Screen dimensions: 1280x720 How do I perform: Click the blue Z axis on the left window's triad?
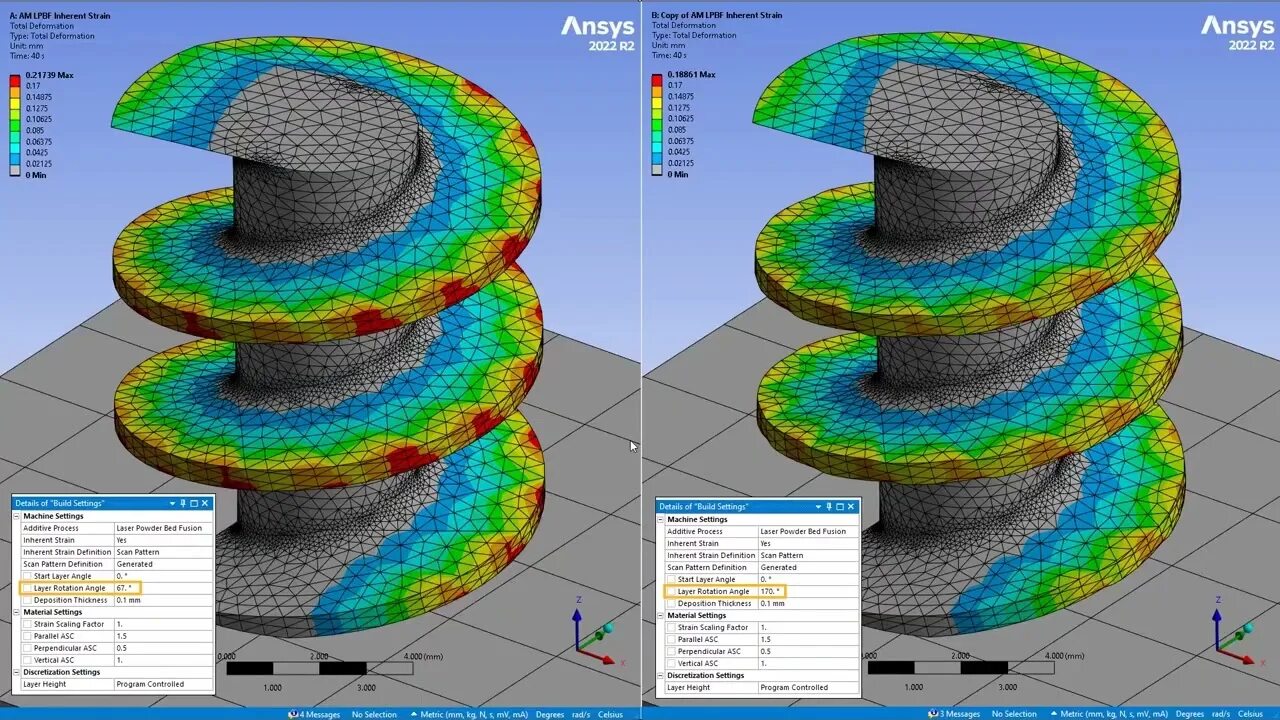point(578,629)
